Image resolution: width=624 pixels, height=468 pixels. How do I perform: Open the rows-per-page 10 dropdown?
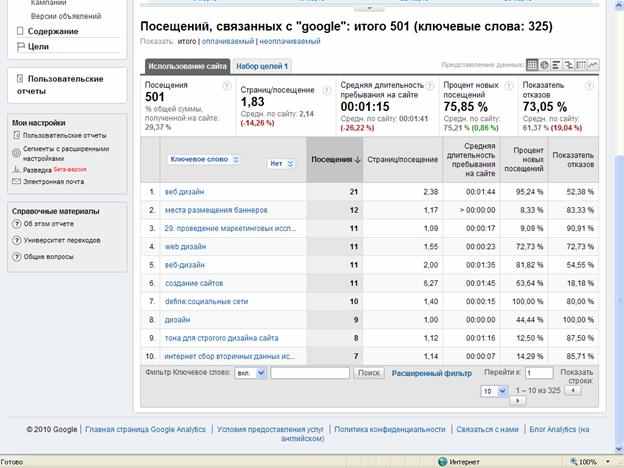[x=494, y=391]
